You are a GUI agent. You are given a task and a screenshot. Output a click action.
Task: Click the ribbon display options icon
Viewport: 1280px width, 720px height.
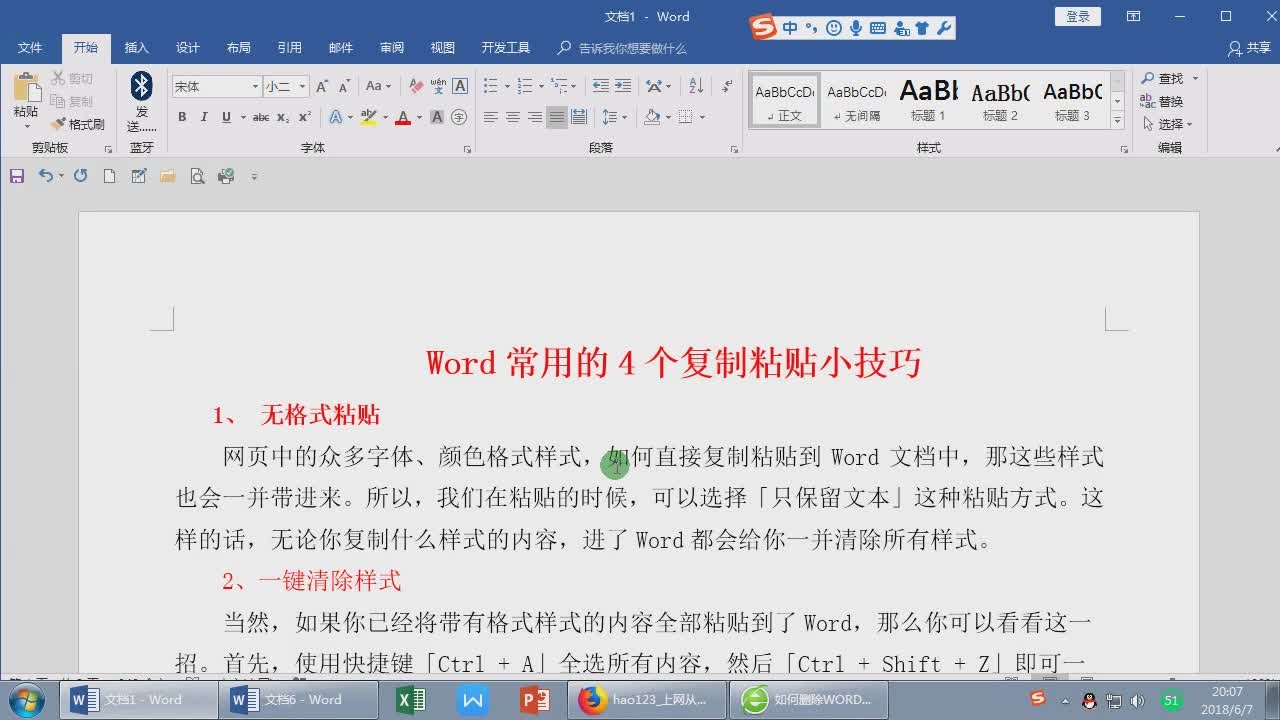[x=1133, y=16]
